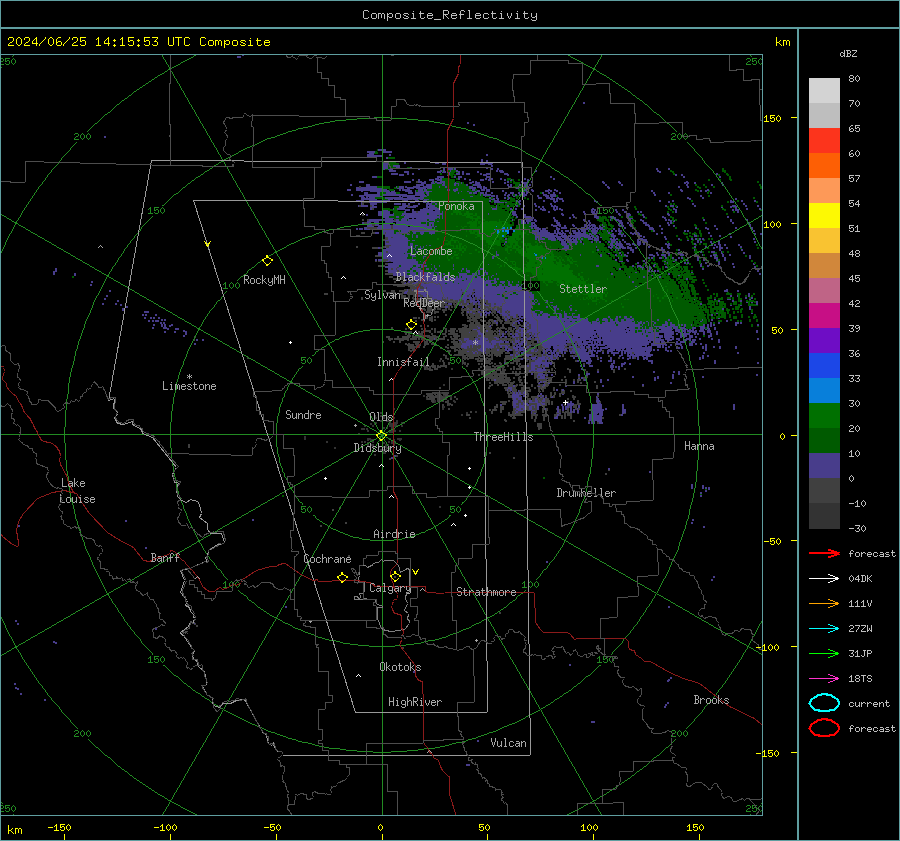Click yellow diamond marker below RedDeer
This screenshot has width=900, height=841.
[411, 325]
